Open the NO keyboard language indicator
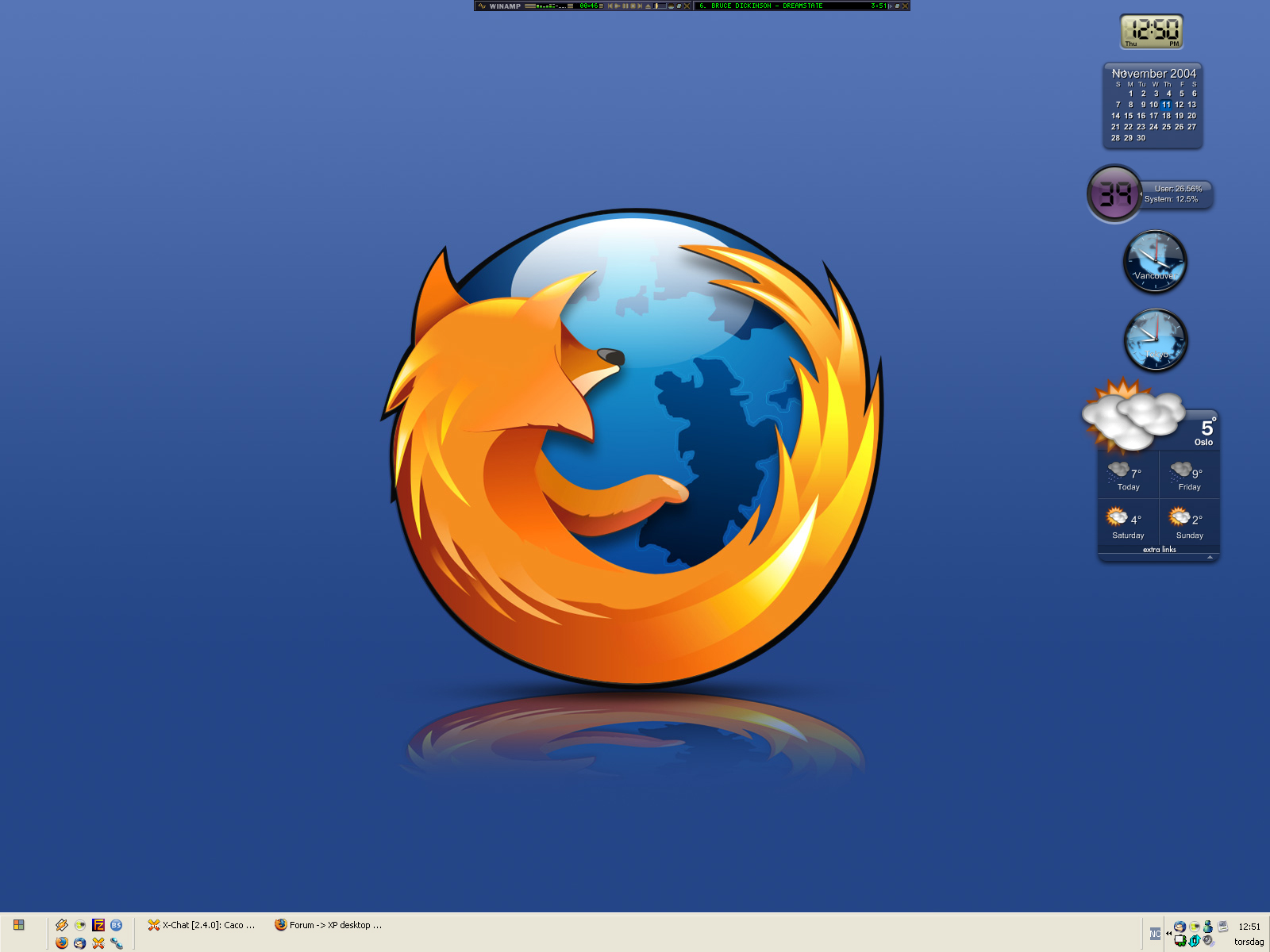The width and height of the screenshot is (1270, 952). coord(1155,934)
